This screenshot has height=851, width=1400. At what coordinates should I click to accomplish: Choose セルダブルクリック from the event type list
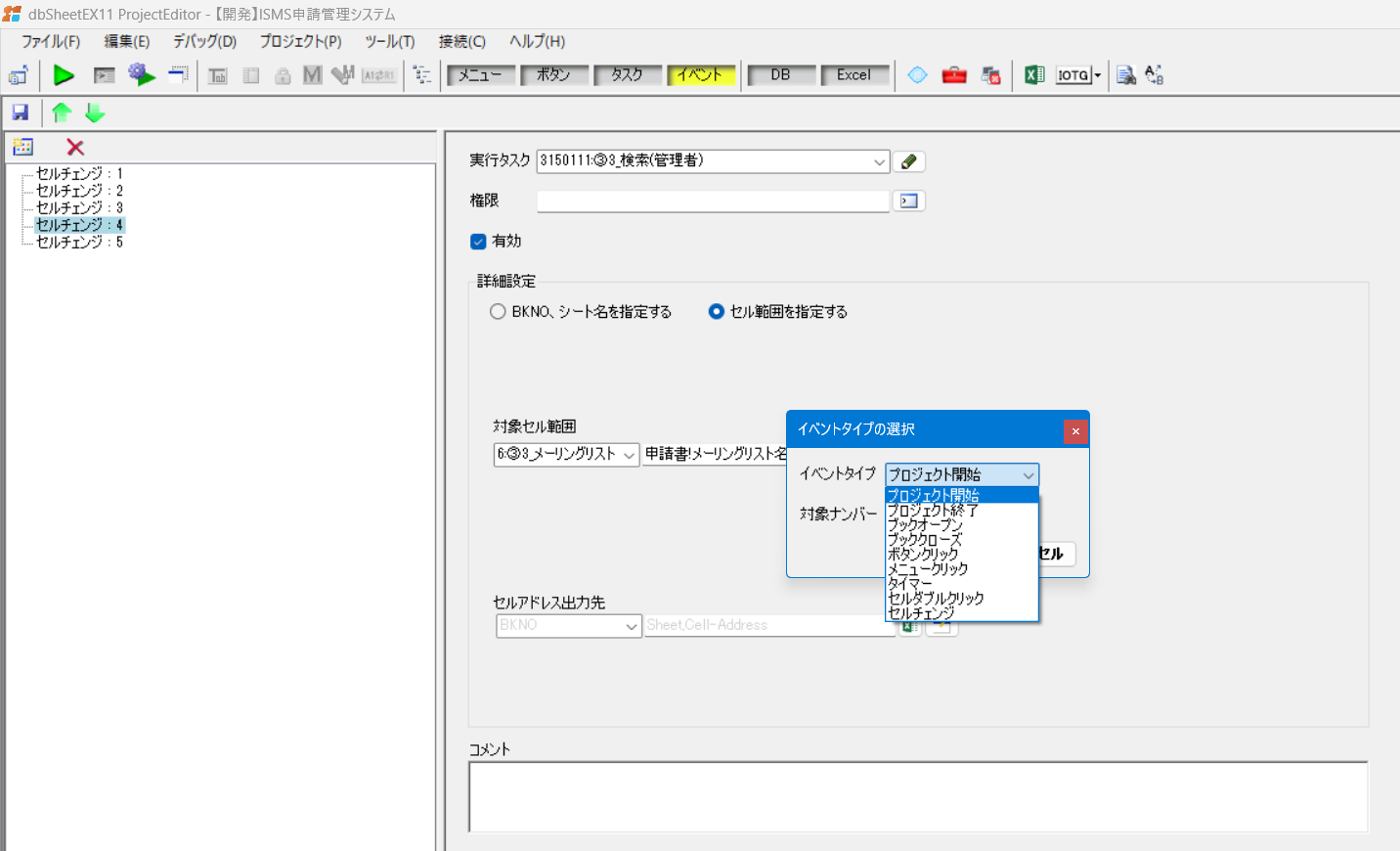pos(936,599)
